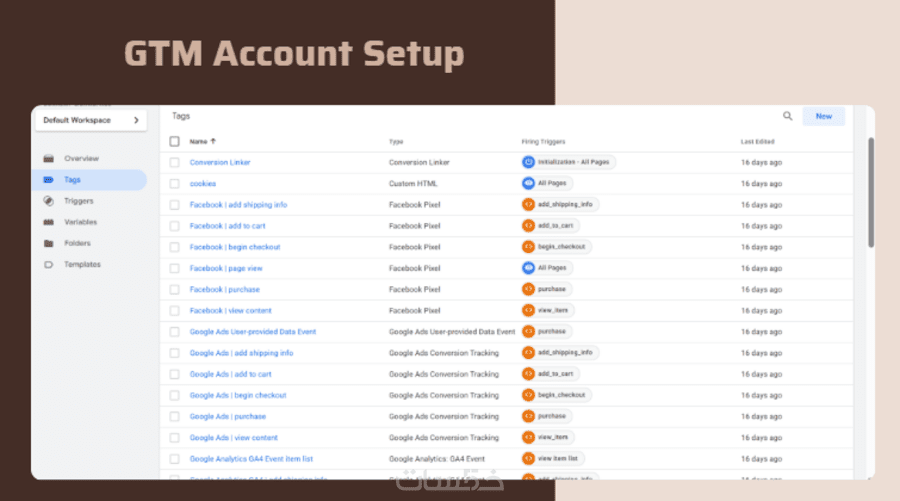Click the vertical scrollbar on the right
The width and height of the screenshot is (900, 501).
[870, 191]
